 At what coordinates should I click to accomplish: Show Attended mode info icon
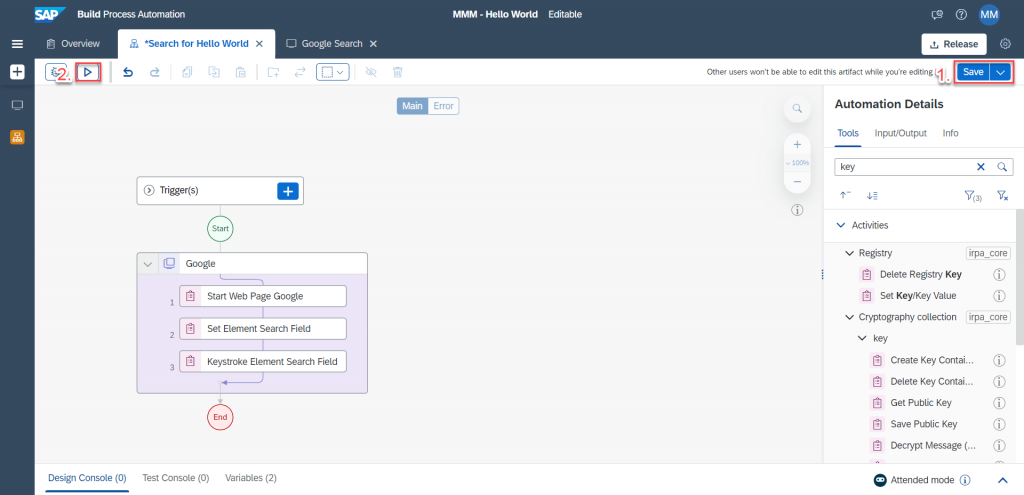(x=965, y=480)
